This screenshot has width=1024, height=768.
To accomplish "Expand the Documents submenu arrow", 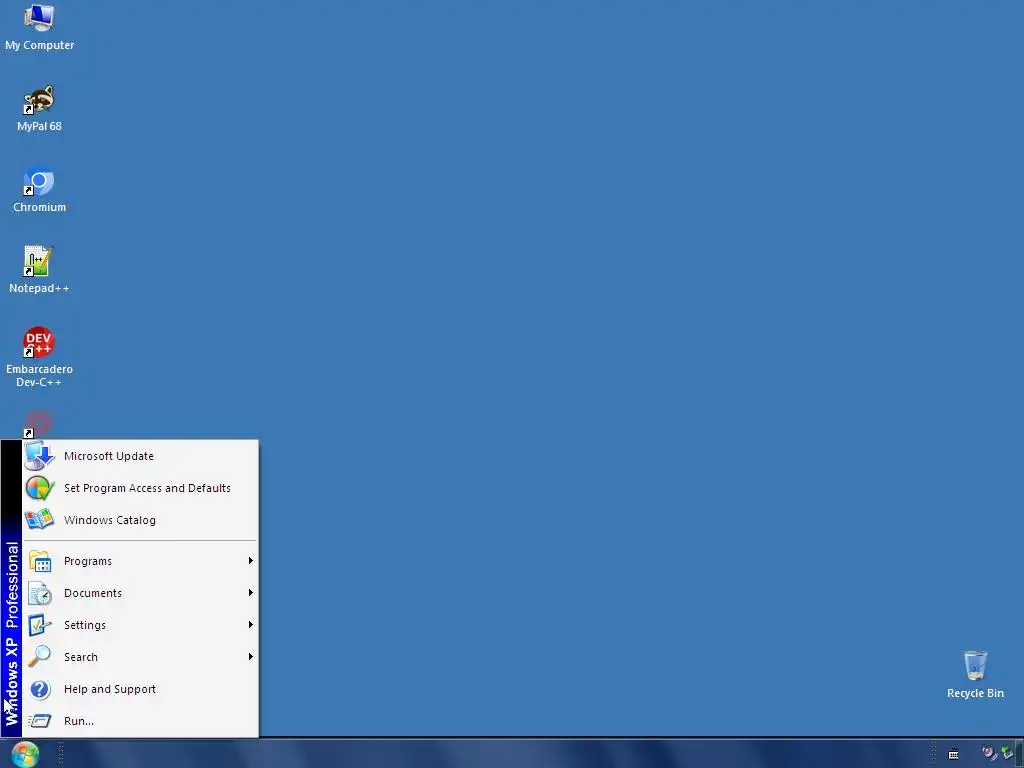I will coord(250,592).
